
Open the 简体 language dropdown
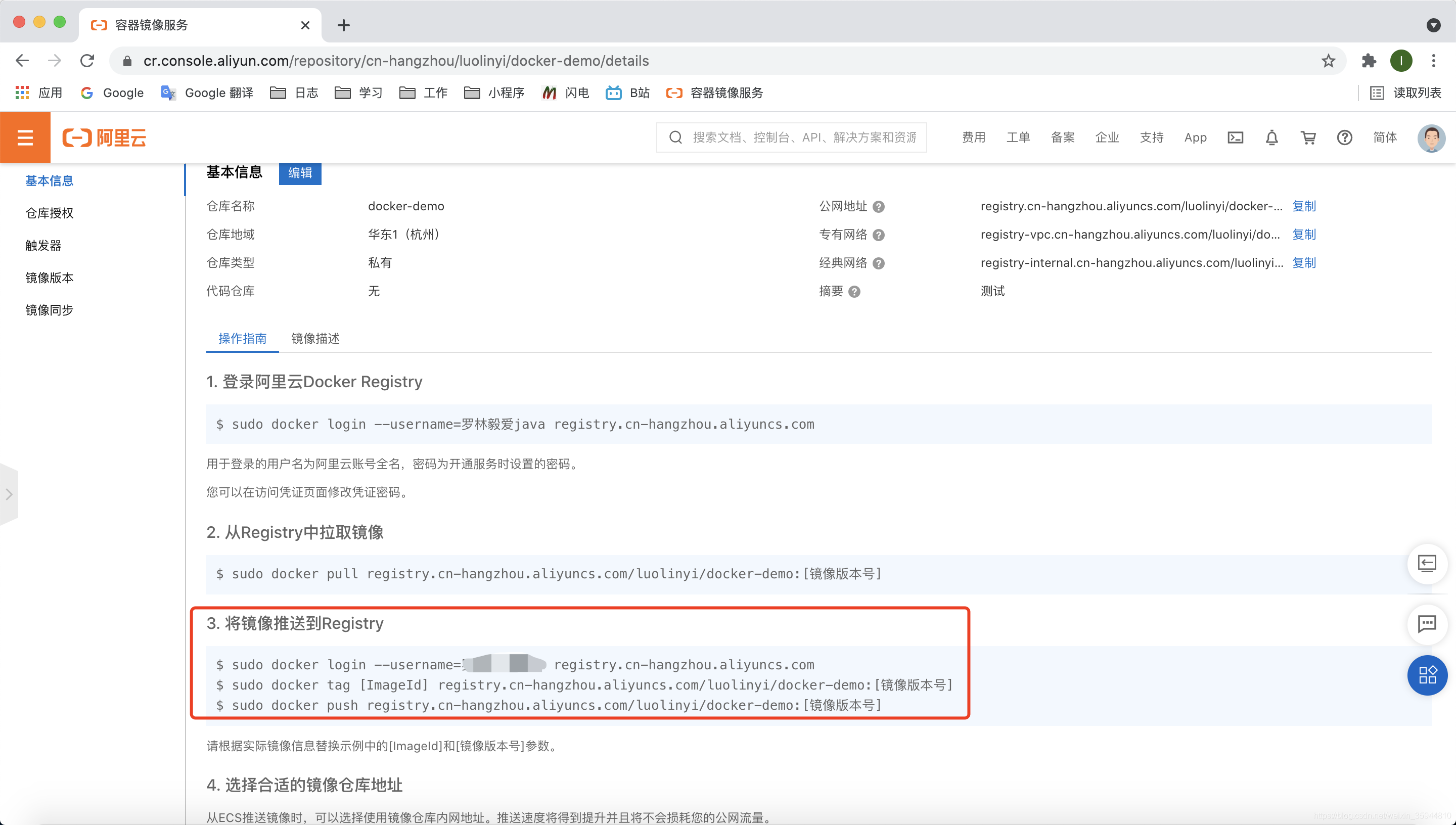click(x=1385, y=137)
